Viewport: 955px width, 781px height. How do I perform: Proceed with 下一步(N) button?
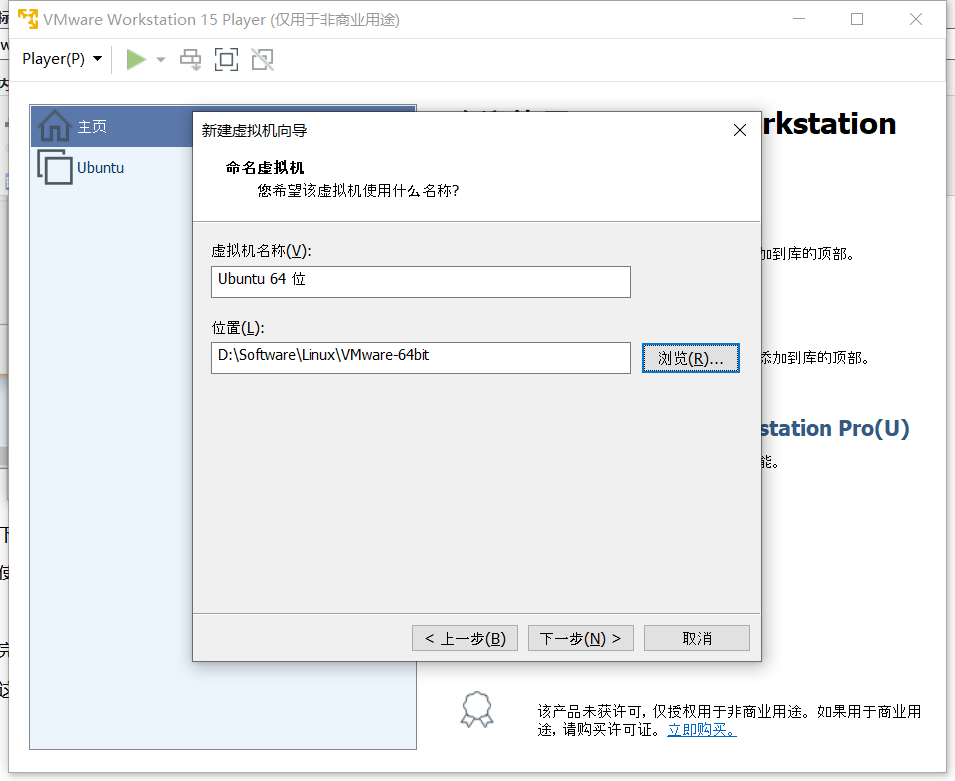click(x=580, y=638)
